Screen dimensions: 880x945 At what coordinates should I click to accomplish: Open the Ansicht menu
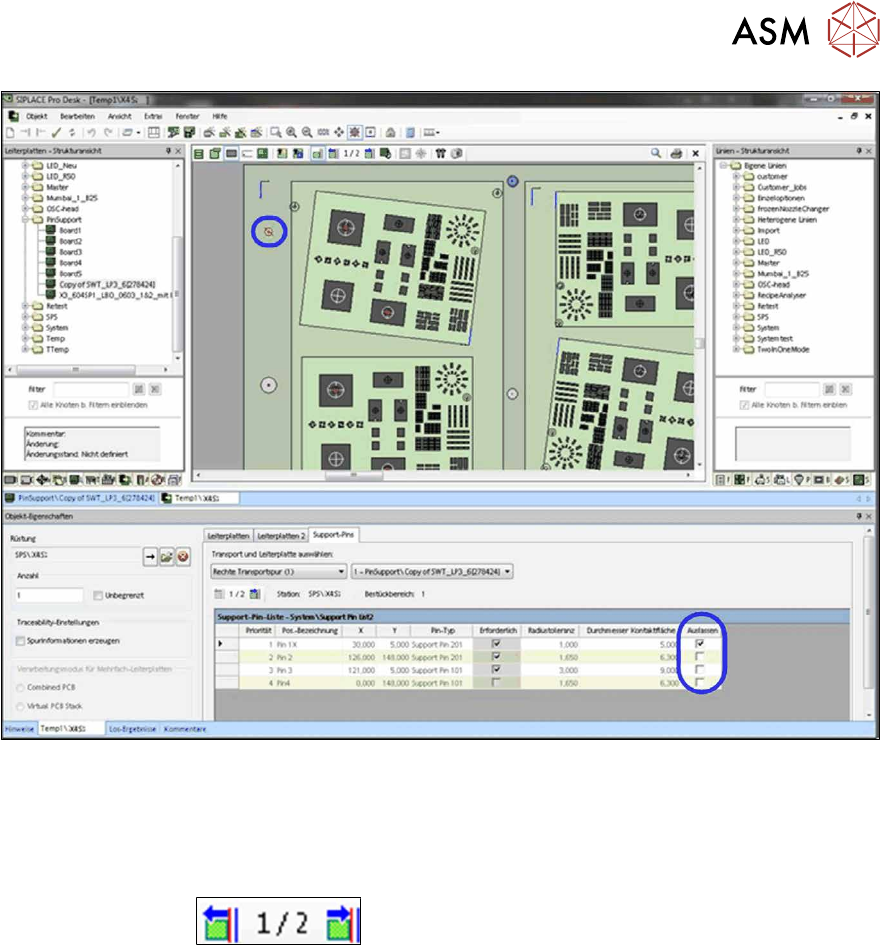click(119, 116)
